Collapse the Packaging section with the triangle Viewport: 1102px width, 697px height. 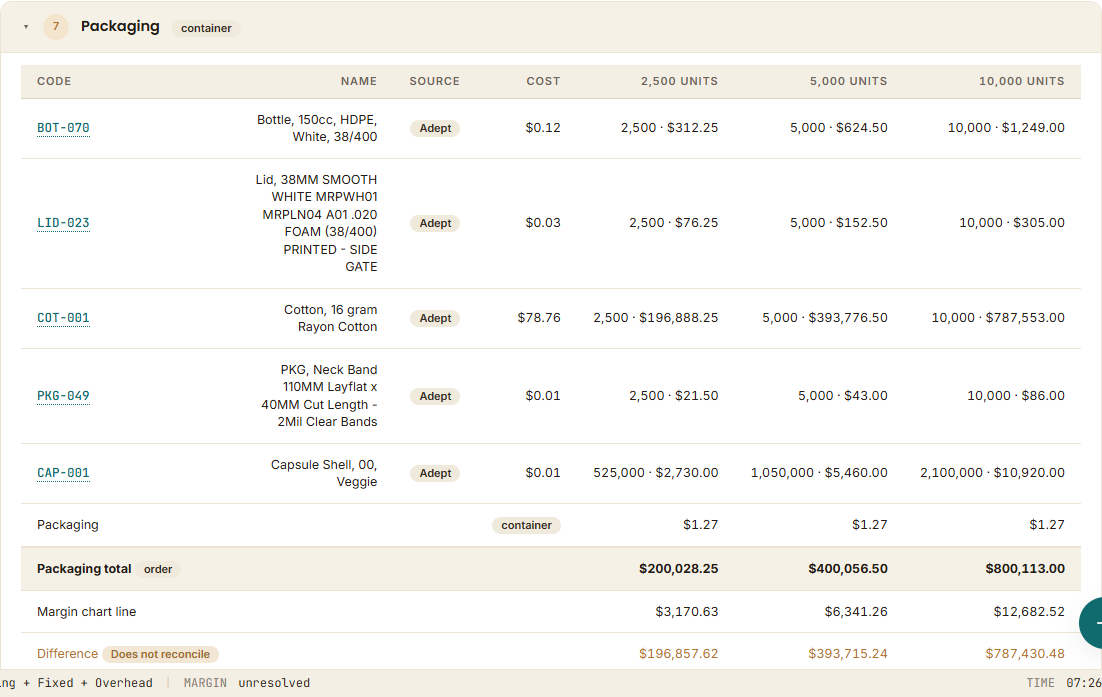click(26, 27)
